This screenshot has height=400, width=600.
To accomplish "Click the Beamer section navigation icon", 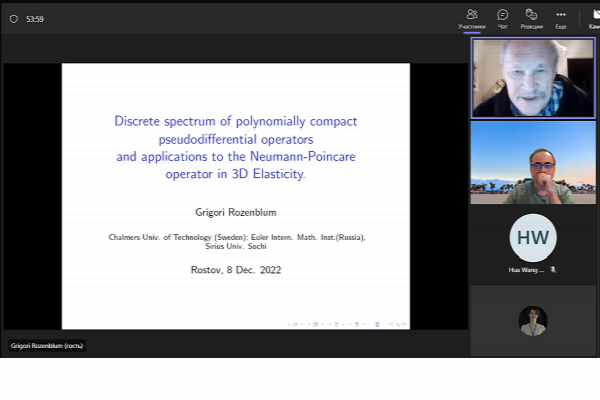I will coord(357,324).
